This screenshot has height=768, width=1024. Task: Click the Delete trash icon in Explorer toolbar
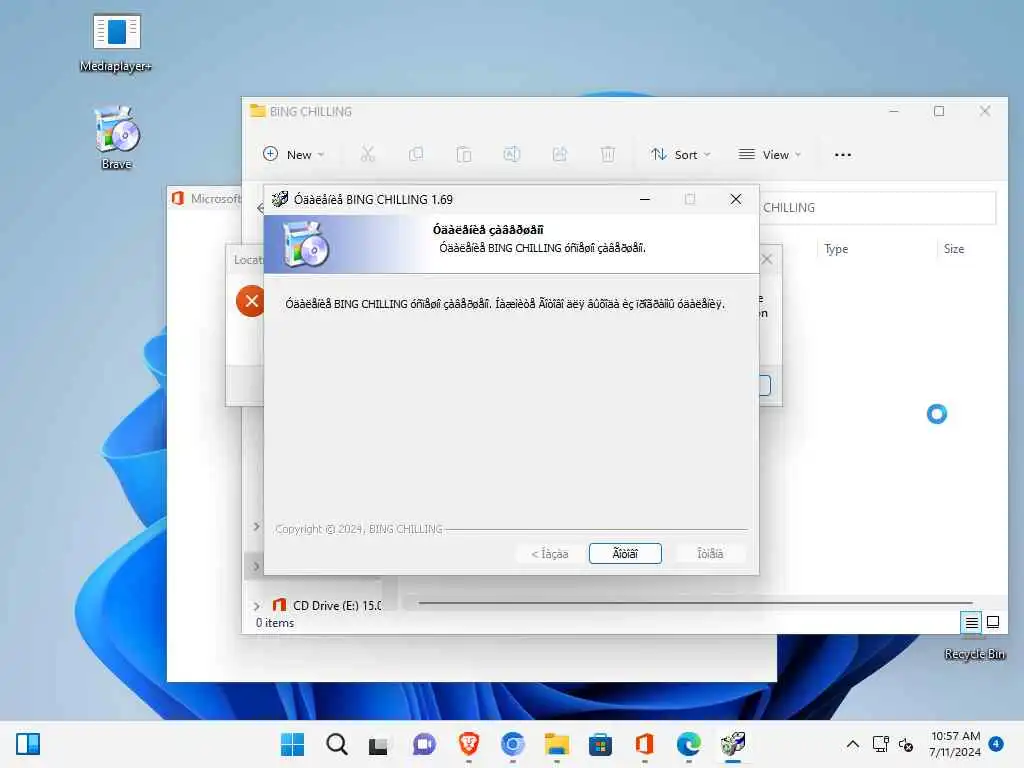[608, 154]
